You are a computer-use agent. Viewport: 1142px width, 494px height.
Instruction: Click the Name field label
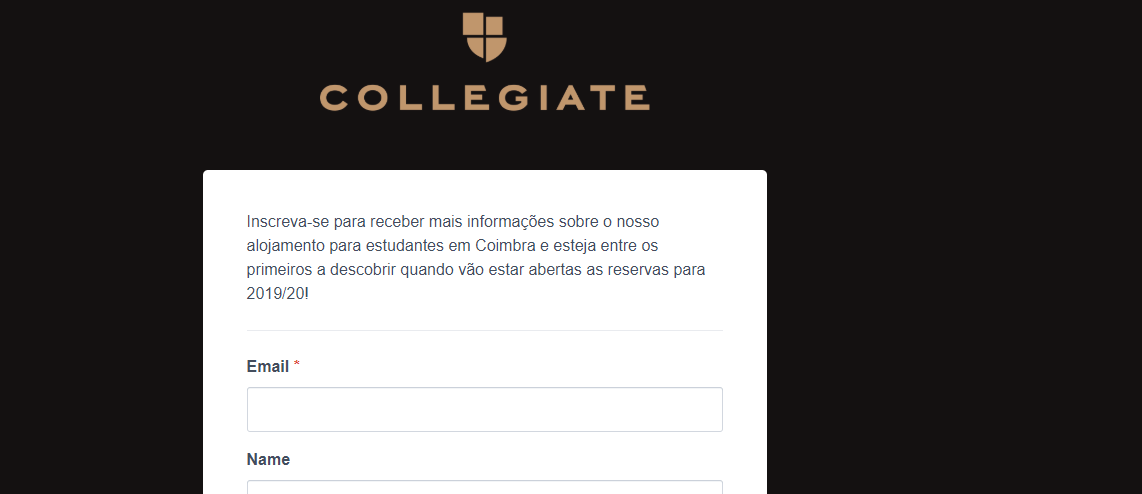pyautogui.click(x=268, y=459)
